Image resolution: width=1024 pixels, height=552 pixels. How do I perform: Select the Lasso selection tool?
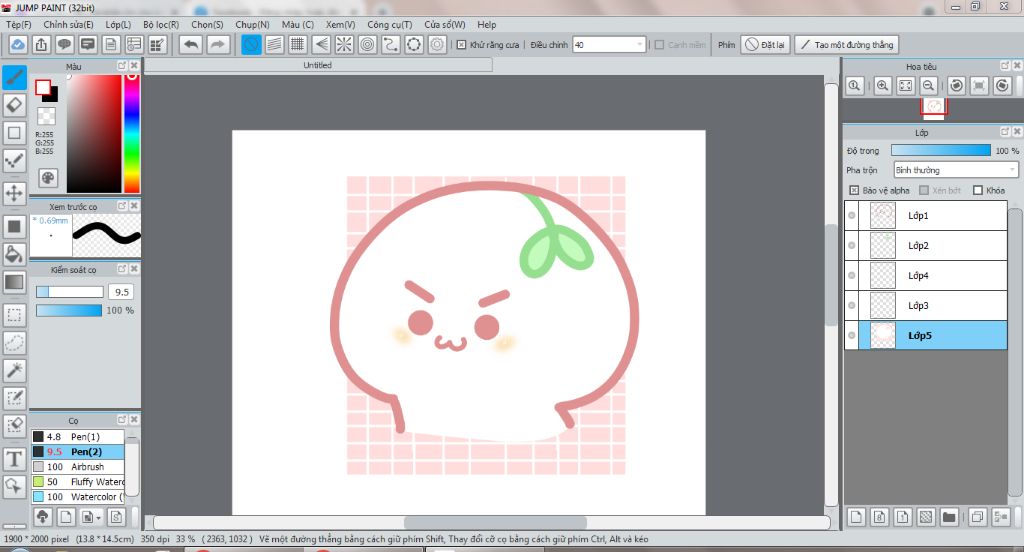pyautogui.click(x=14, y=342)
